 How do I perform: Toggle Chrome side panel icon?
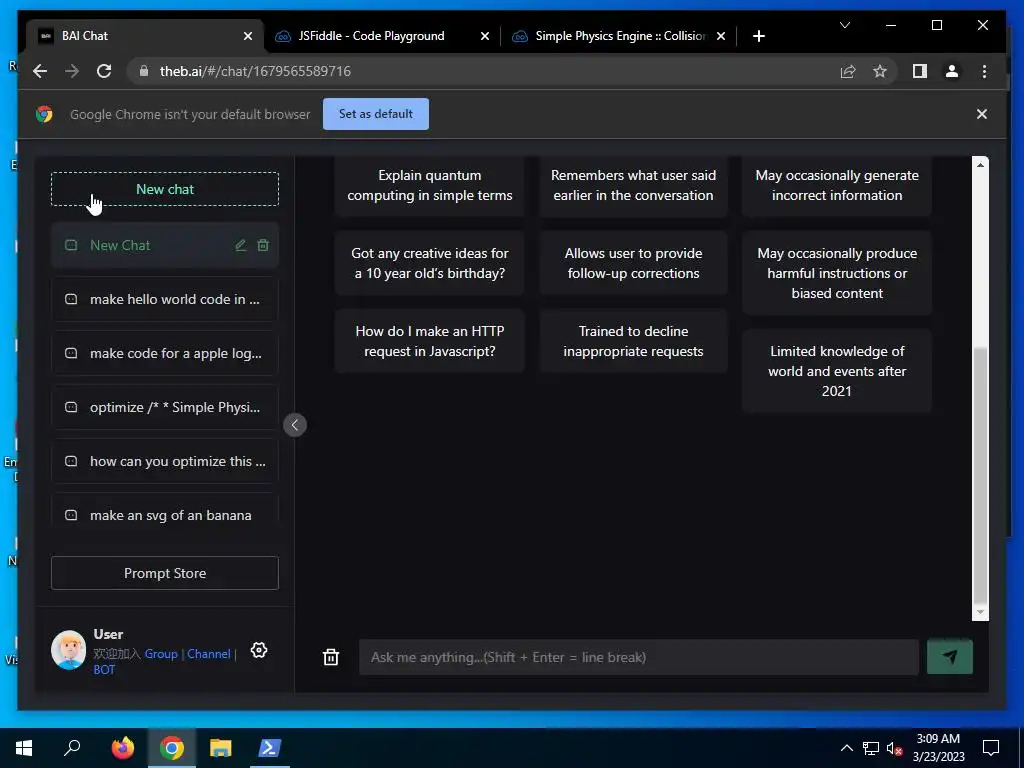tap(920, 71)
